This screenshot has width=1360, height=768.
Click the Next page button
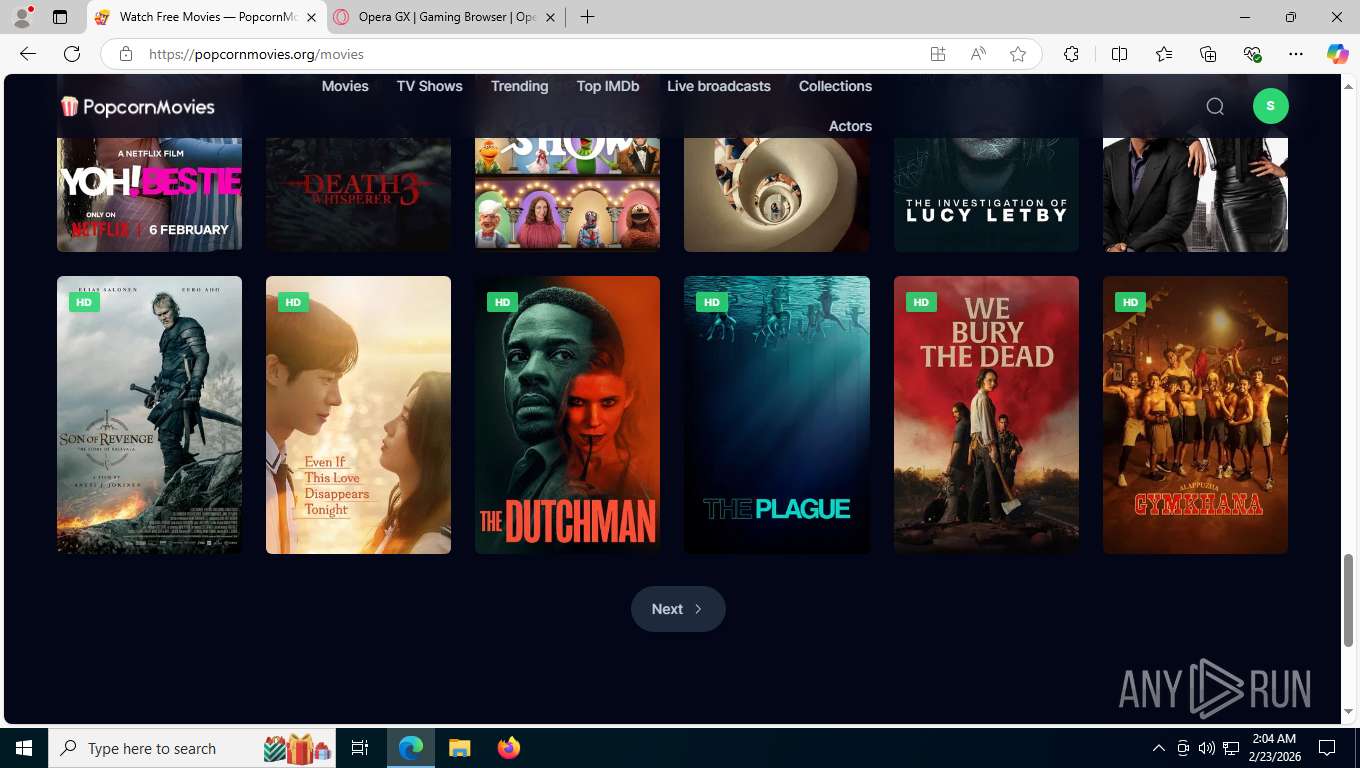click(678, 609)
